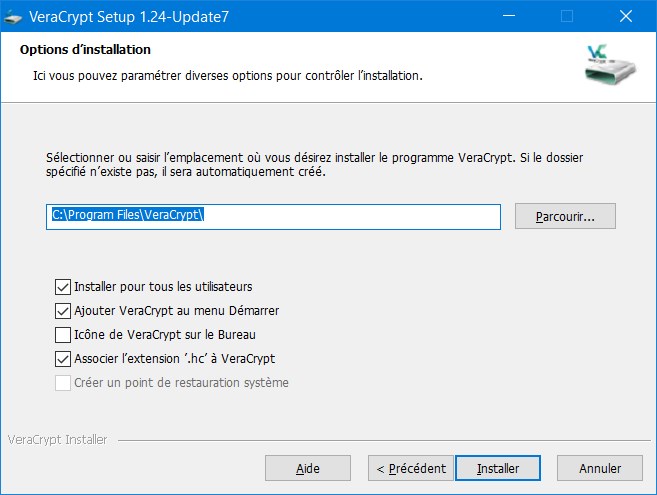Tick Créer un point de restauration système
The height and width of the screenshot is (495, 657).
(x=63, y=383)
